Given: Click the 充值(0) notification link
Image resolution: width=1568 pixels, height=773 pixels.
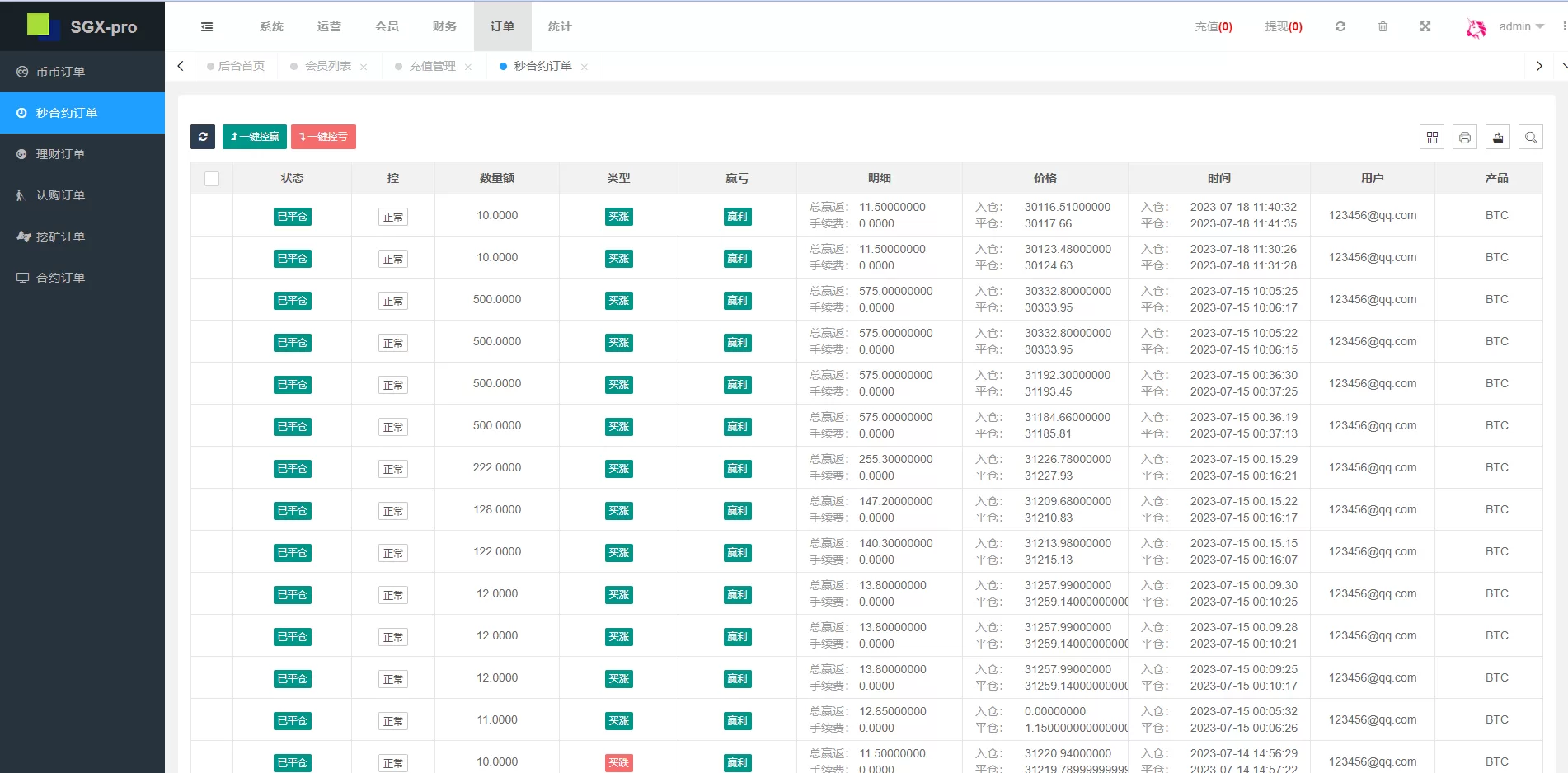Looking at the screenshot, I should tap(1213, 26).
